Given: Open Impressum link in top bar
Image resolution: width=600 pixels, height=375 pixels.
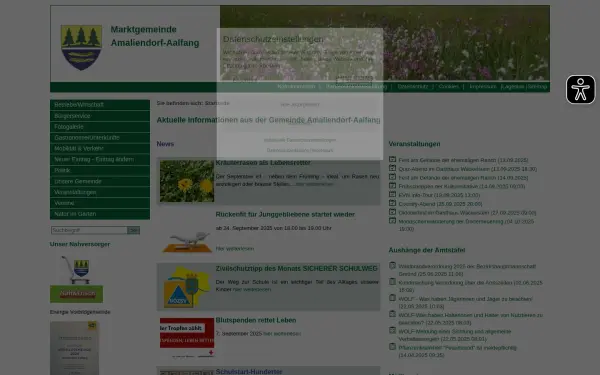Looking at the screenshot, I should coord(483,87).
